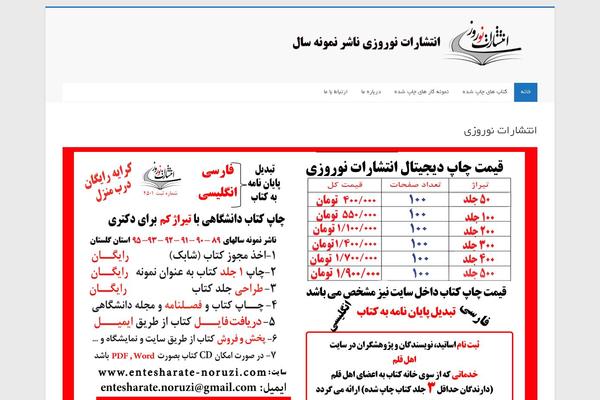
Task: Click the ۱۰۰ جلد cell in the table
Action: [479, 217]
